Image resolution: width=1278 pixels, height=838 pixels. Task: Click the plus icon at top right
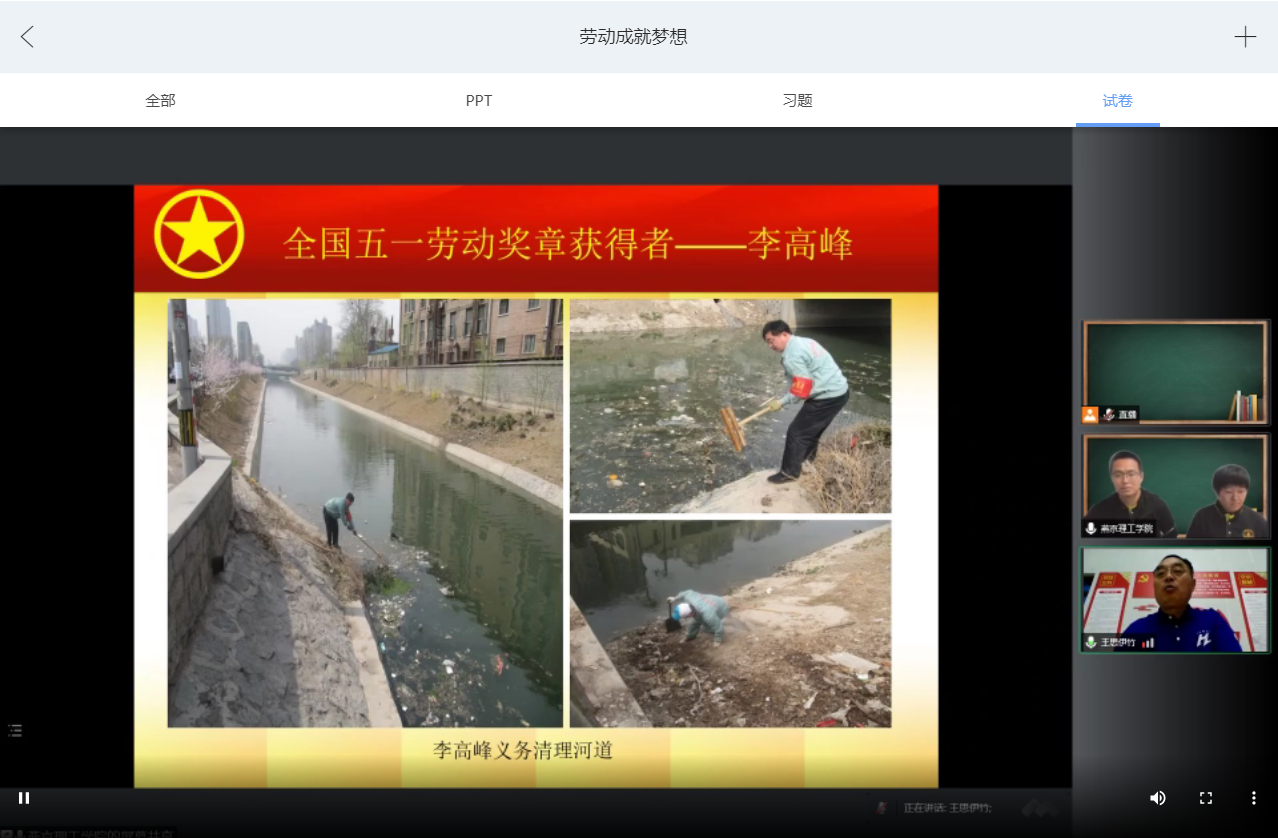click(x=1244, y=37)
